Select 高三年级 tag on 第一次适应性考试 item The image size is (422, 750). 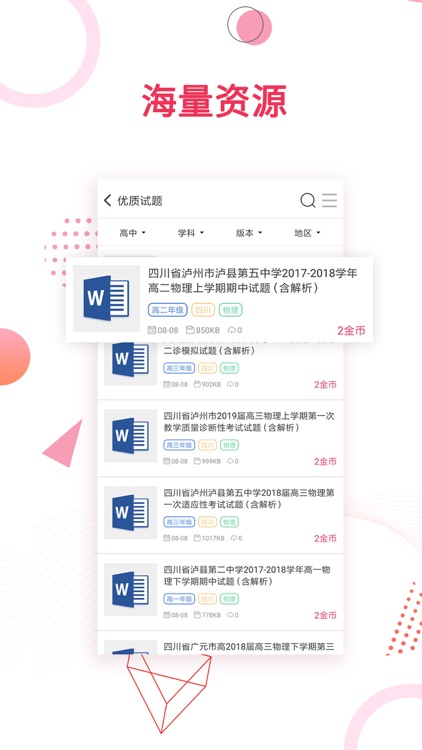179,522
